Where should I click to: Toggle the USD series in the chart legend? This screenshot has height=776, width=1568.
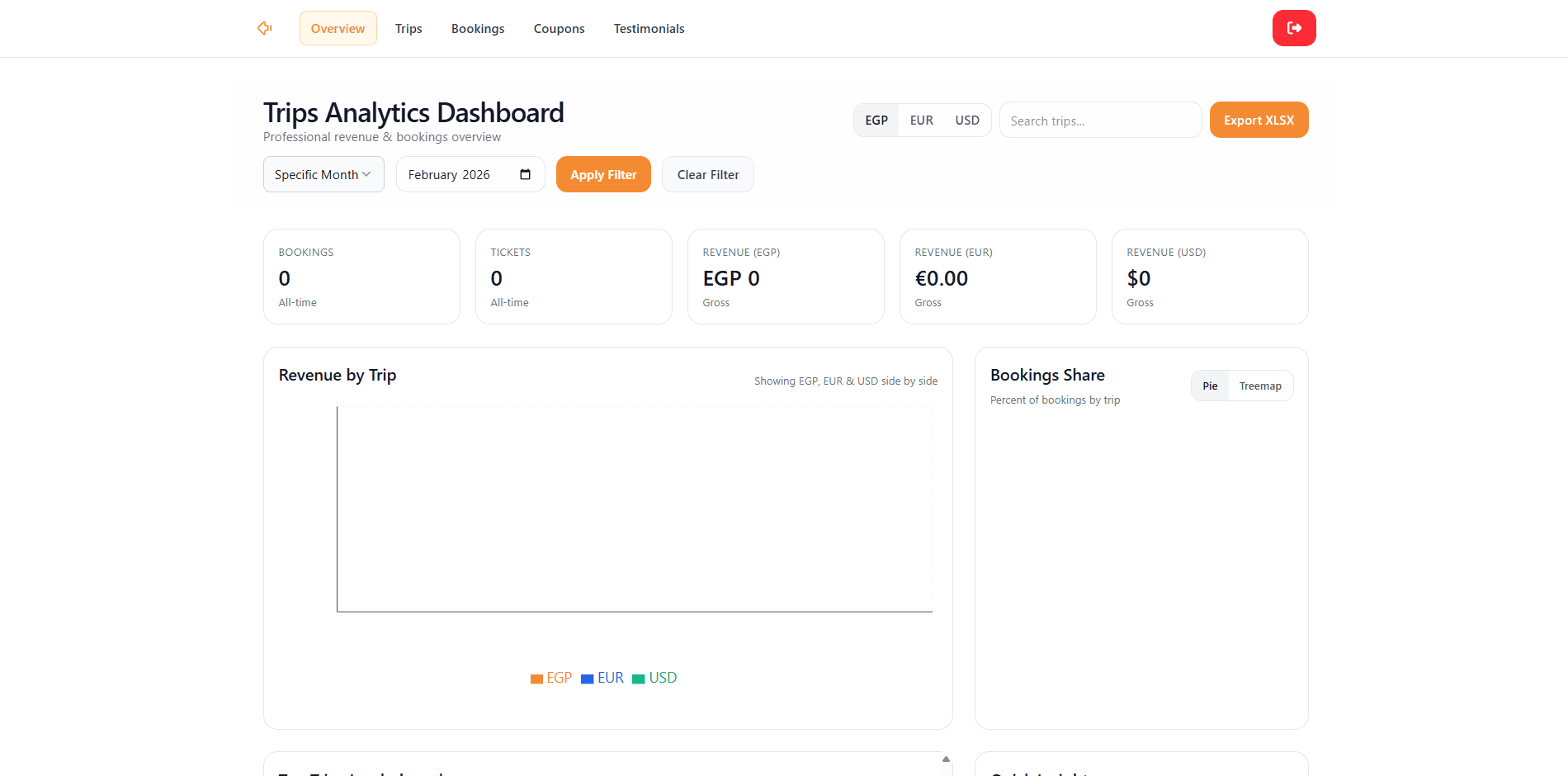point(654,677)
